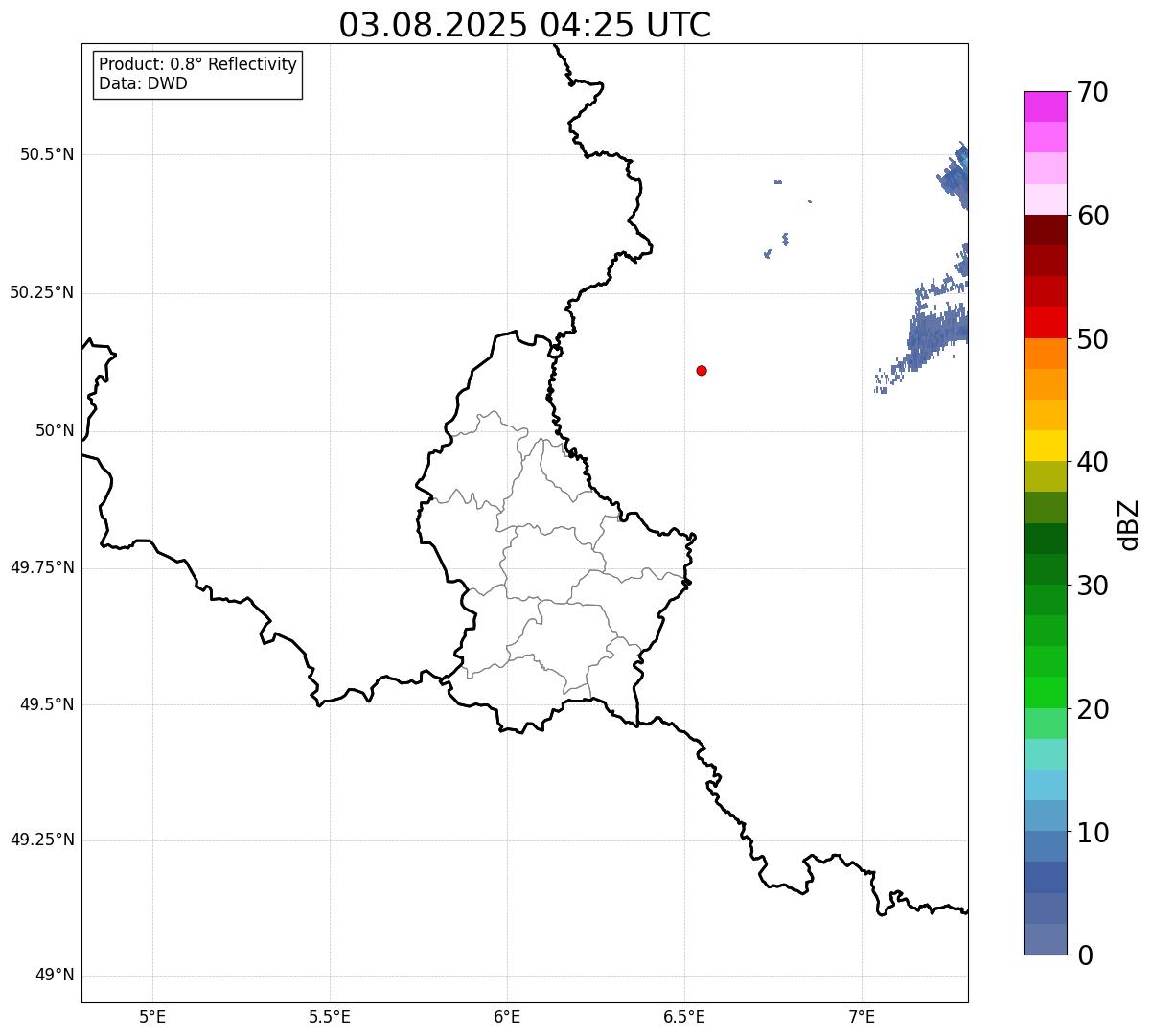Click the radar echo at the 50.5°N edge
1152x1036 pixels.
[956, 176]
